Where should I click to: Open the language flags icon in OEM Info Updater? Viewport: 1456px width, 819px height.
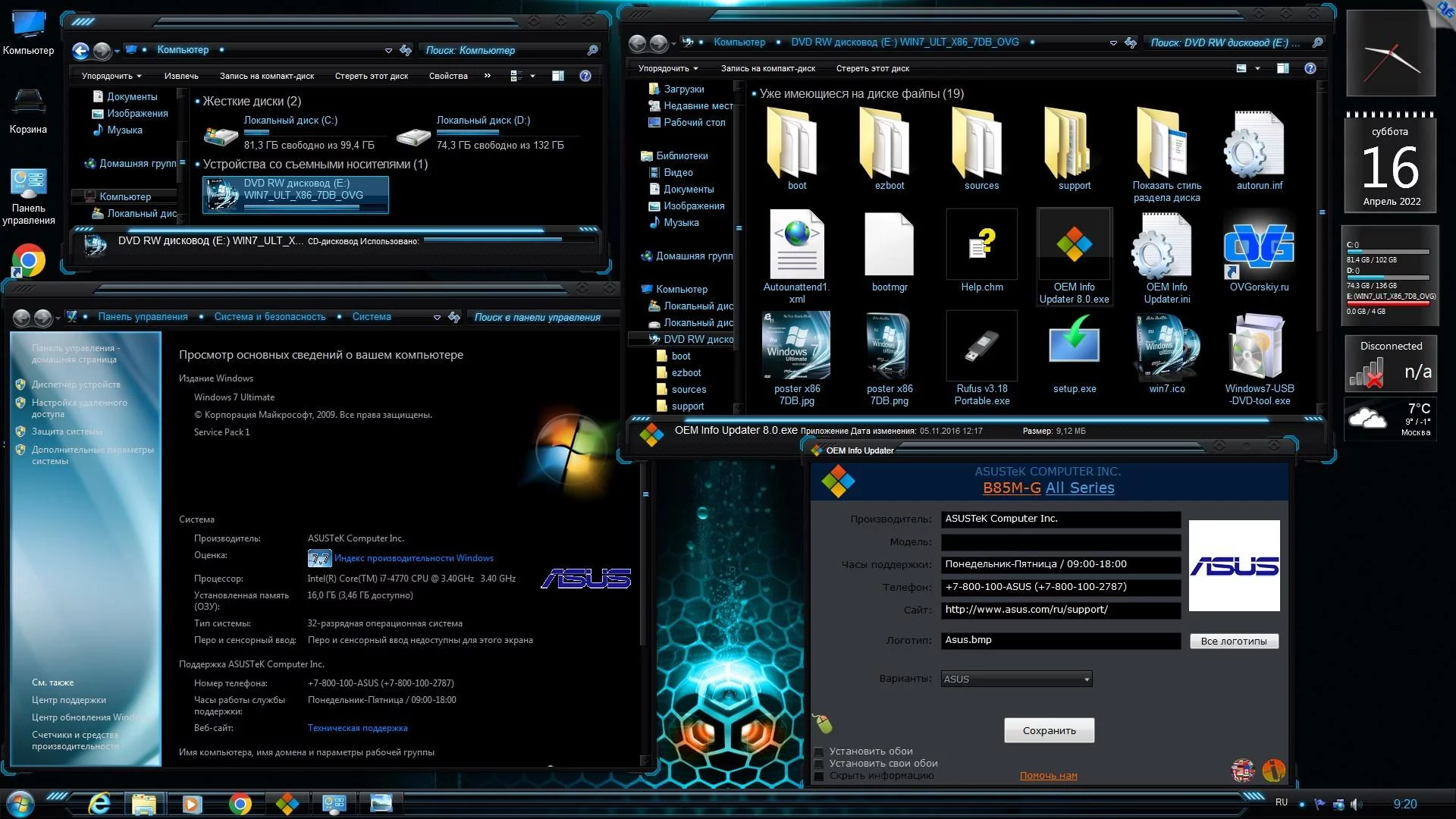(x=1242, y=770)
